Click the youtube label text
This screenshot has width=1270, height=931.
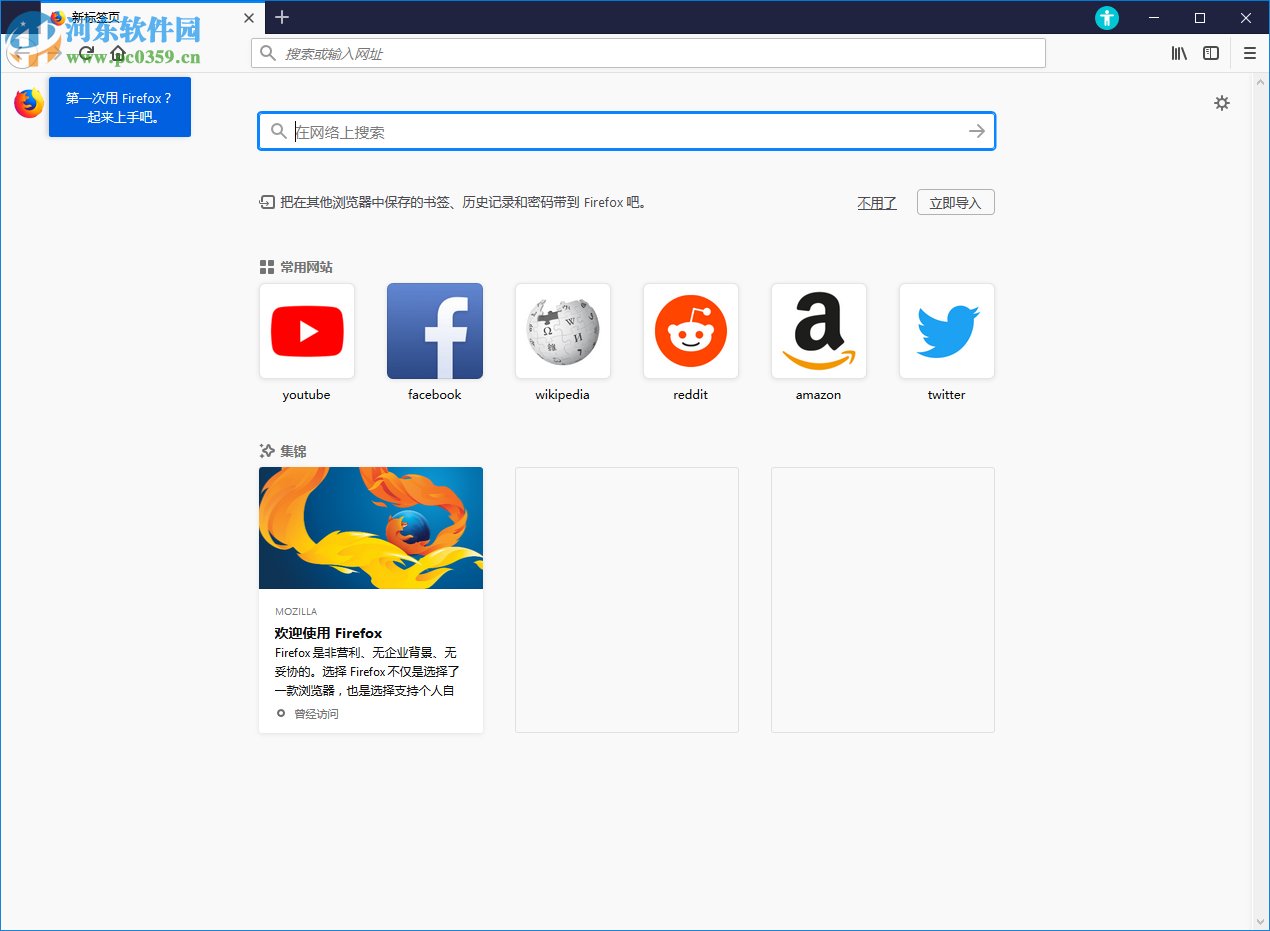tap(306, 395)
